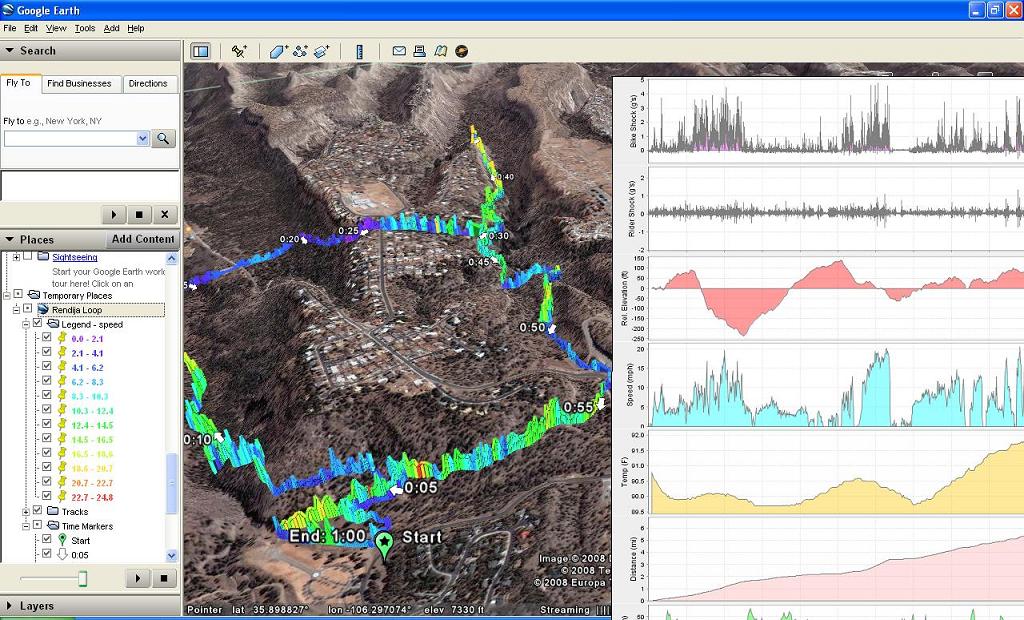The height and width of the screenshot is (620, 1024).
Task: Expand the Sightseeing folder
Action: point(15,256)
